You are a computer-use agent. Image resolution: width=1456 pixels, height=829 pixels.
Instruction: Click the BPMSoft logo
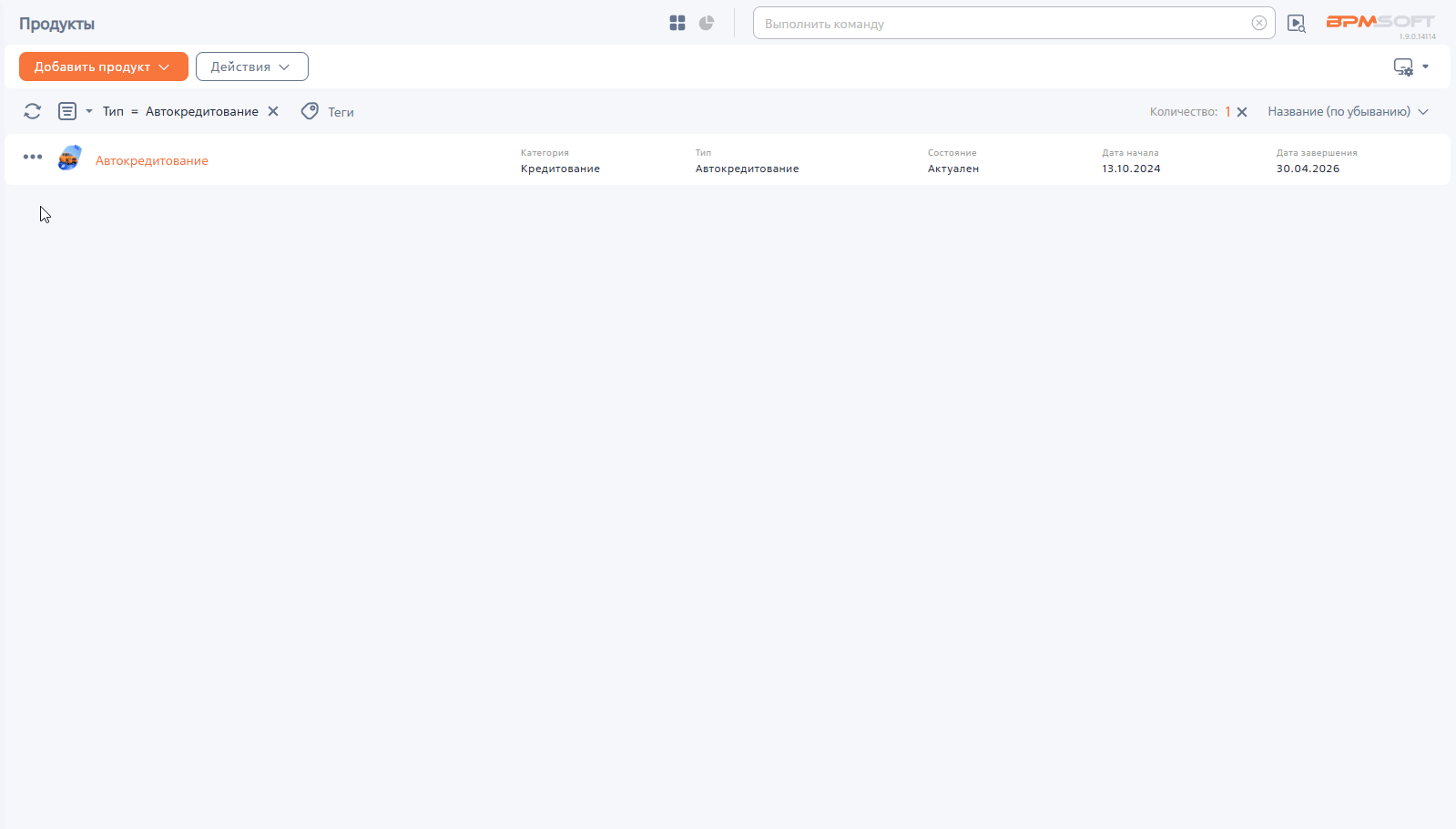pyautogui.click(x=1380, y=22)
